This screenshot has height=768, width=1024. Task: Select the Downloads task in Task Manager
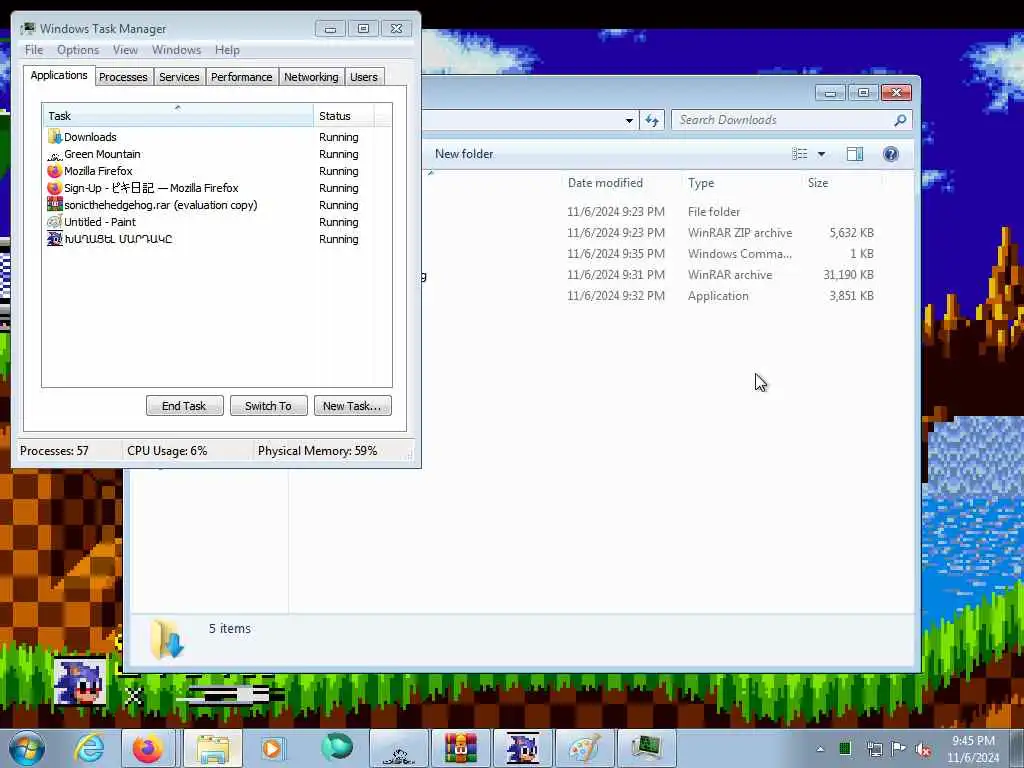(217, 137)
